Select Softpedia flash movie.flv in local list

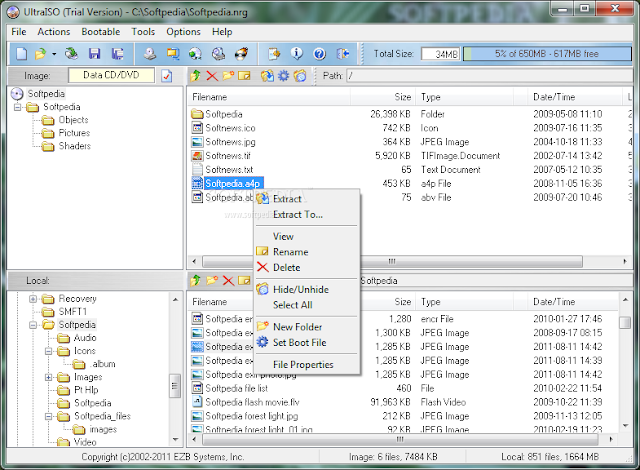(252, 402)
